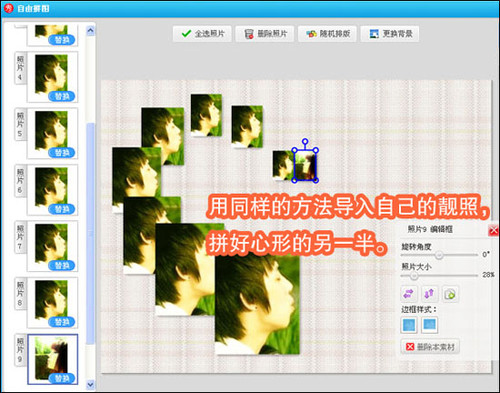Select the 照片6 thumbnail in the sidebar
This screenshot has width=500, height=393.
click(x=52, y=190)
